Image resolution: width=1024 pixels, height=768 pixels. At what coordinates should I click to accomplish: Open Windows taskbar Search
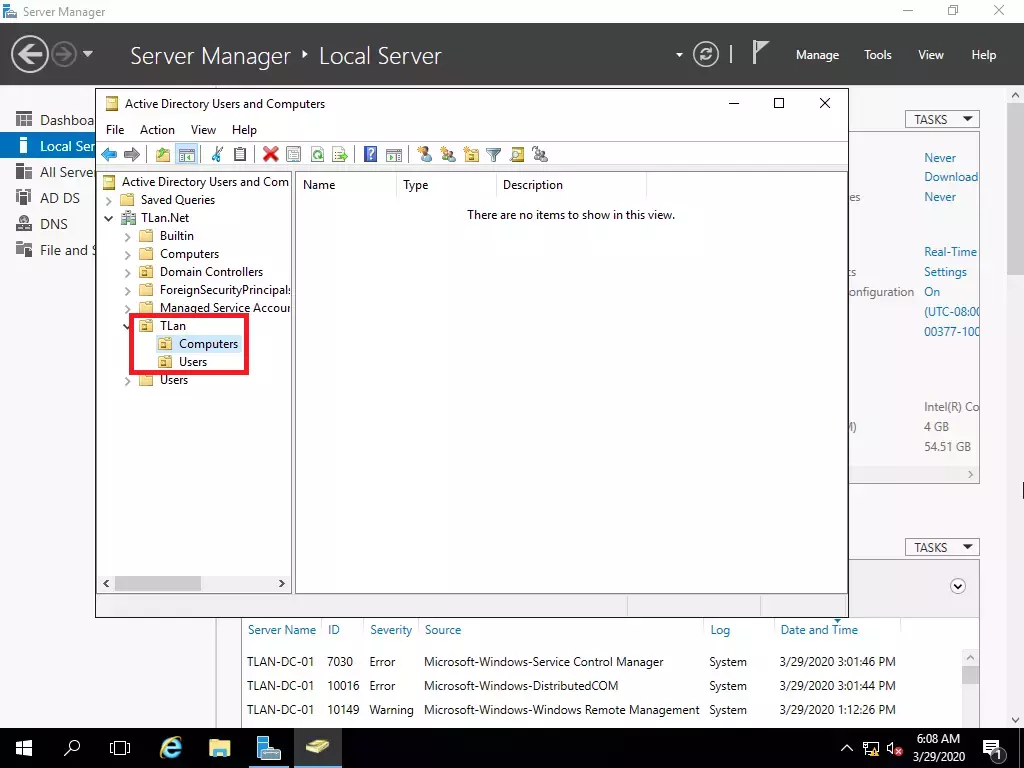tap(72, 748)
